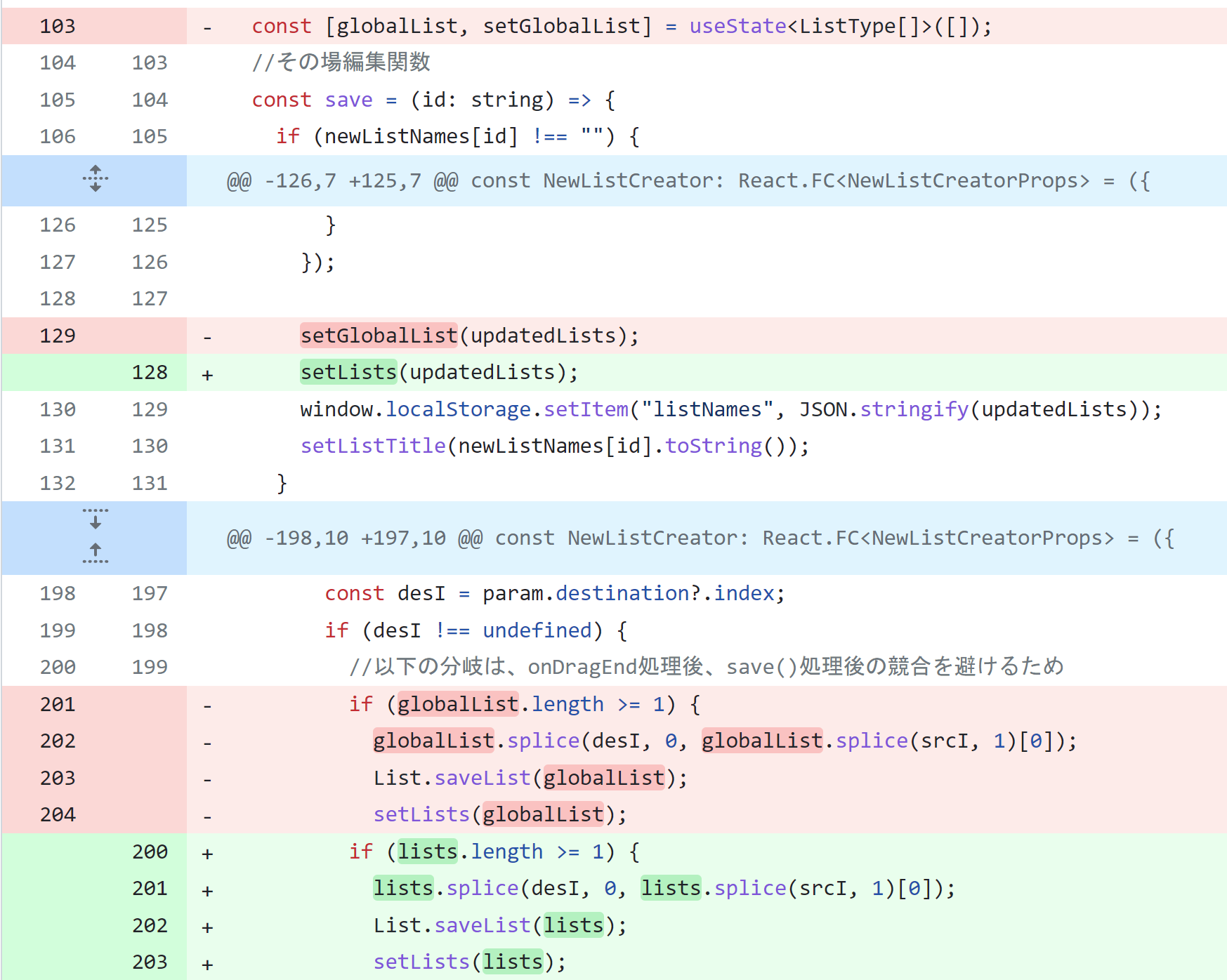Click the line 'const desI = param.destination?.index;'
Image resolution: width=1227 pixels, height=980 pixels.
[x=555, y=593]
